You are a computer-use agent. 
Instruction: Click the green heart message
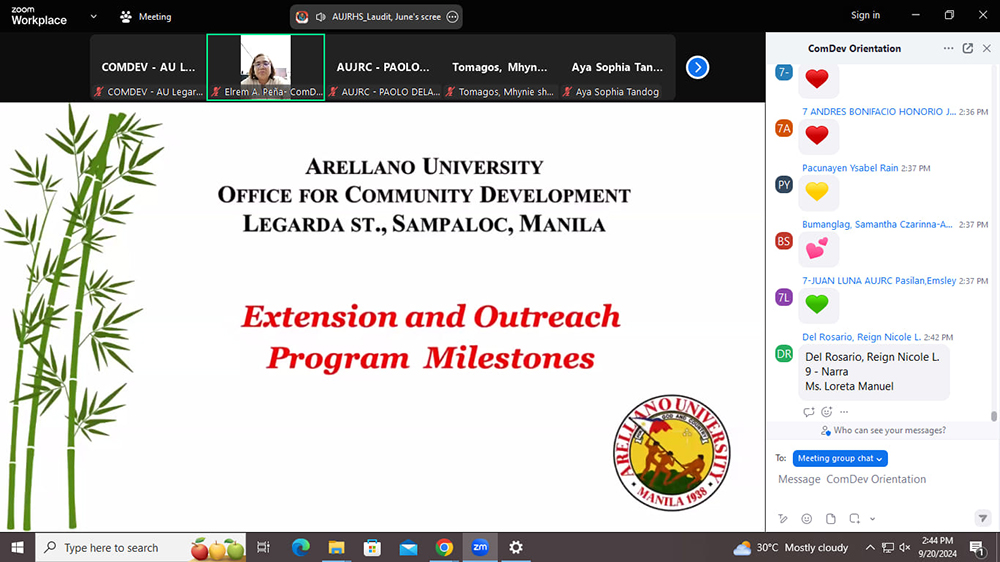point(817,304)
